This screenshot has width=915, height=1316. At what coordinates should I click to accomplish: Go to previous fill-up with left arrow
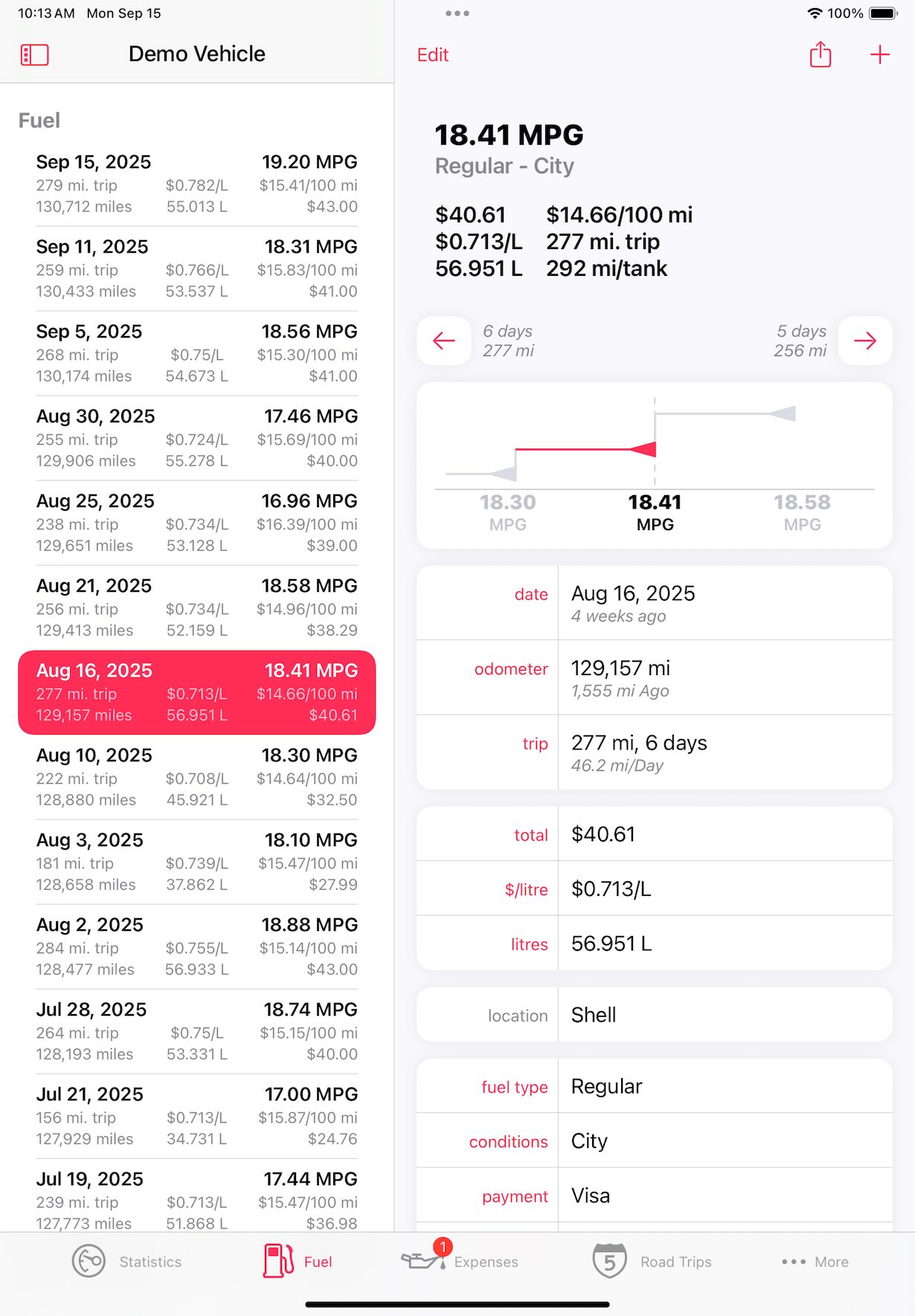(x=444, y=341)
